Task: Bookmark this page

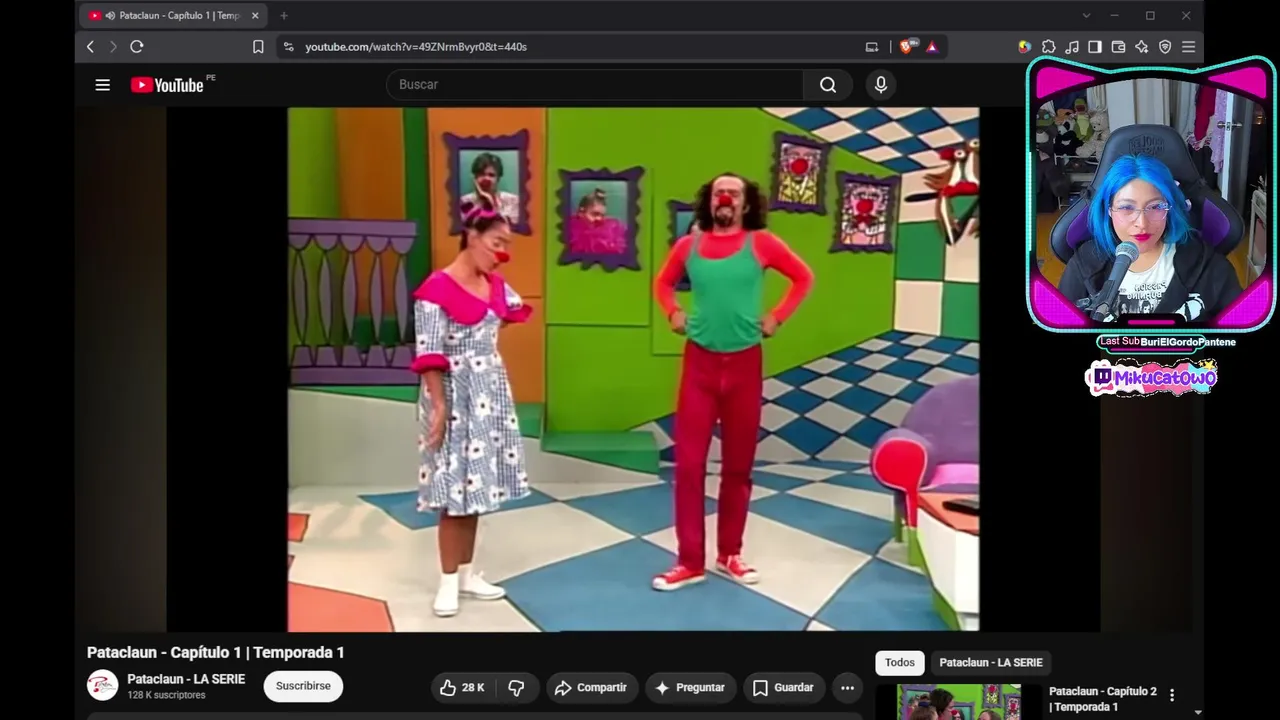Action: click(258, 47)
